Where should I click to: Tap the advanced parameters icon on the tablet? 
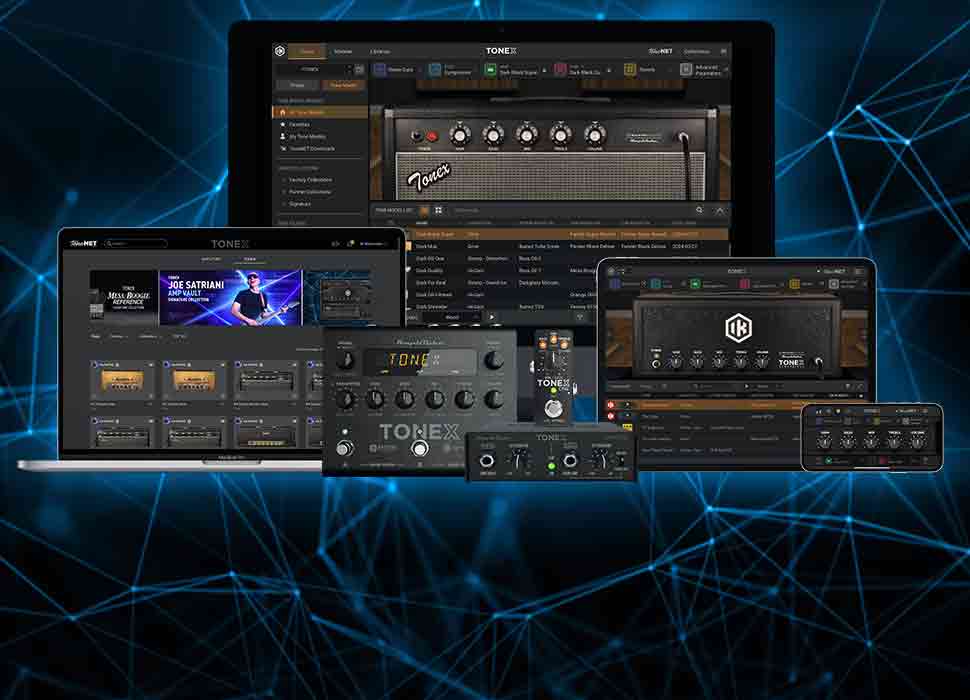coord(834,284)
